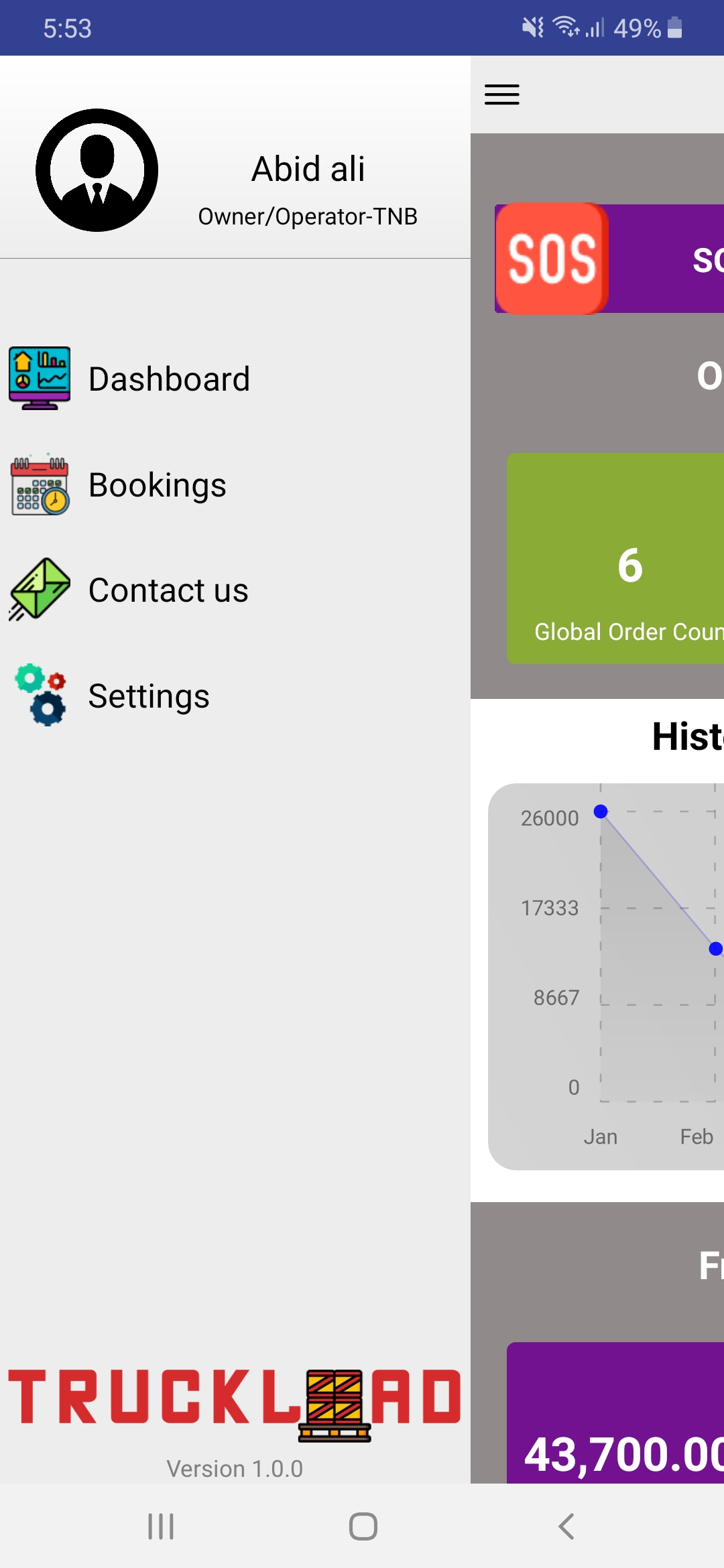The image size is (724, 1568).
Task: Click the Contact us envelope icon
Action: tap(40, 590)
